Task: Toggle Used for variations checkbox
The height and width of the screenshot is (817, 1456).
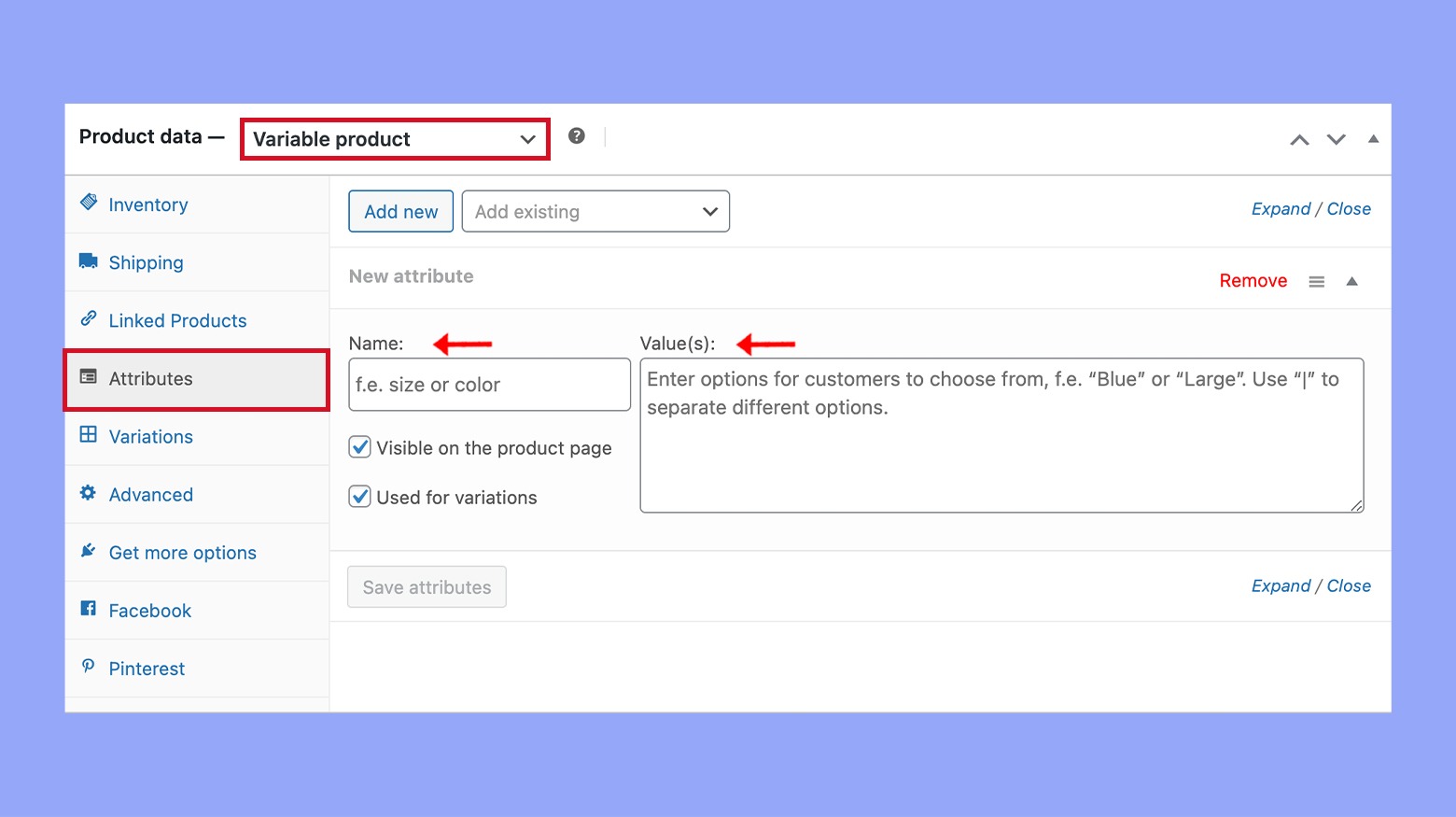Action: pos(360,496)
